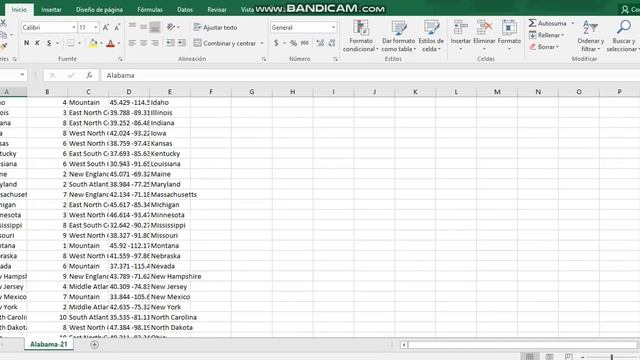Align text to the right
Viewport: 640px width, 360px height.
[155, 43]
